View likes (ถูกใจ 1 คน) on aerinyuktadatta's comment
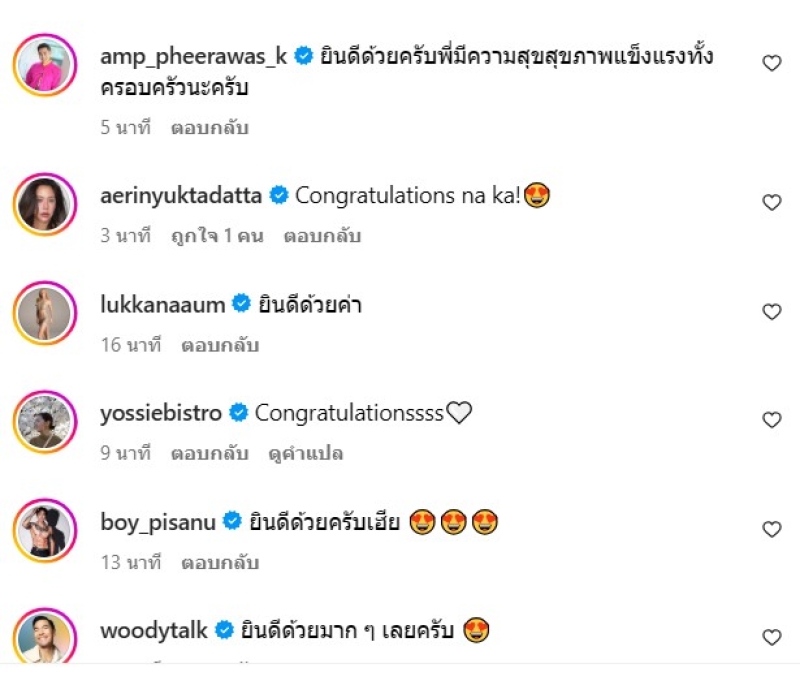The width and height of the screenshot is (800, 685). coord(217,236)
